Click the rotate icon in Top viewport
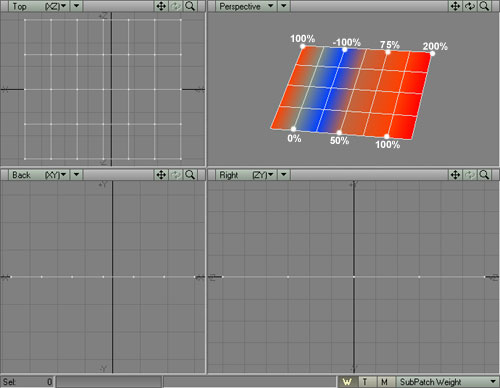The image size is (500, 388). pos(176,6)
